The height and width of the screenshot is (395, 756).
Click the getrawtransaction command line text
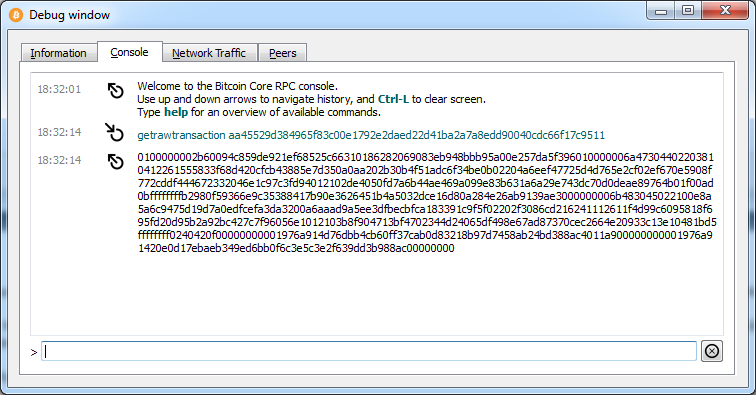tap(371, 135)
